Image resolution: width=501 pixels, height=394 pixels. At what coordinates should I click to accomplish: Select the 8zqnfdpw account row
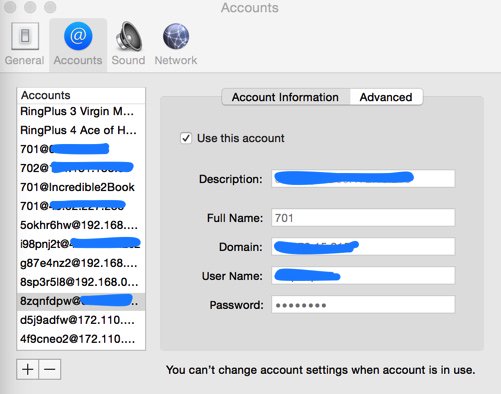point(81,301)
